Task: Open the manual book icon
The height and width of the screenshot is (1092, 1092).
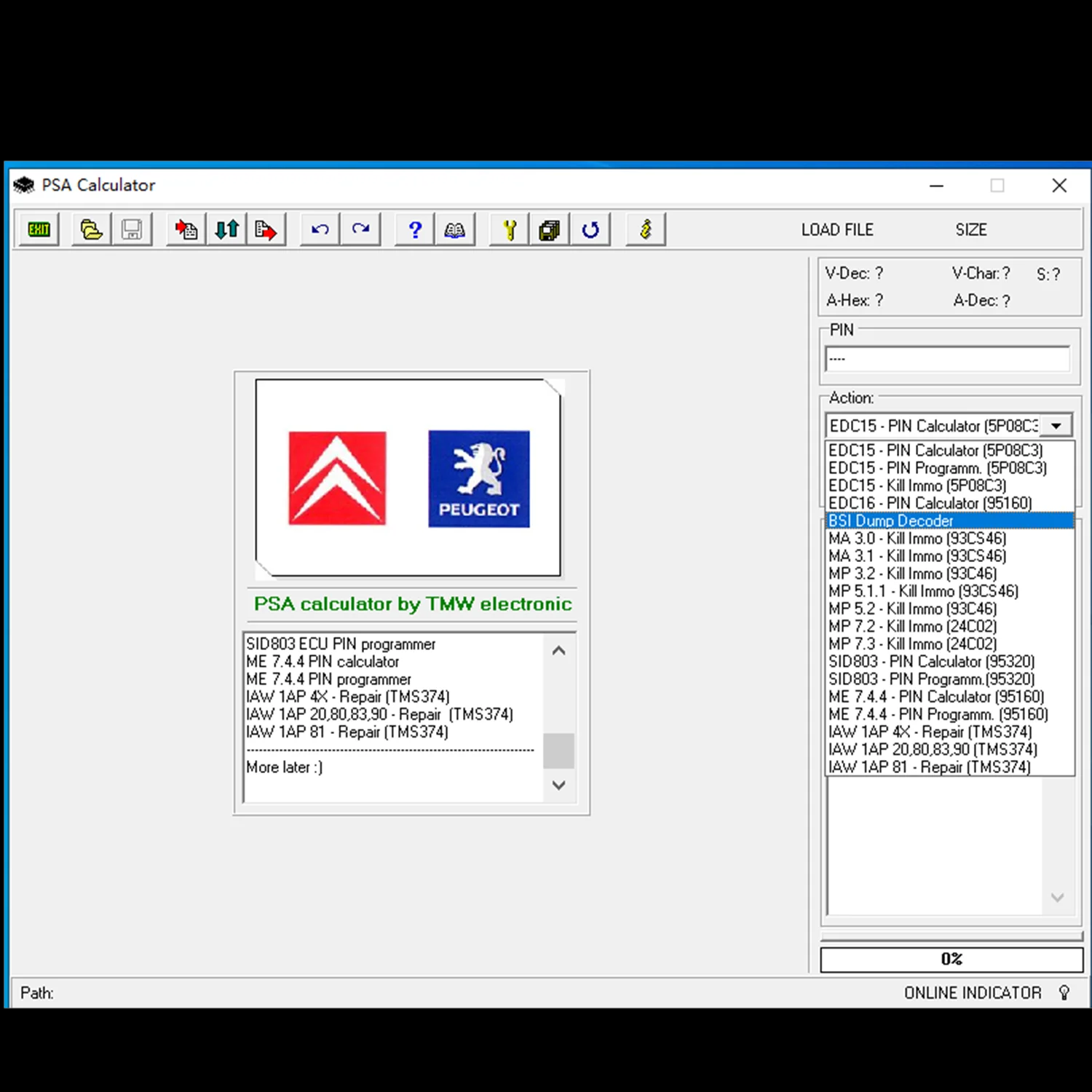Action: point(455,230)
